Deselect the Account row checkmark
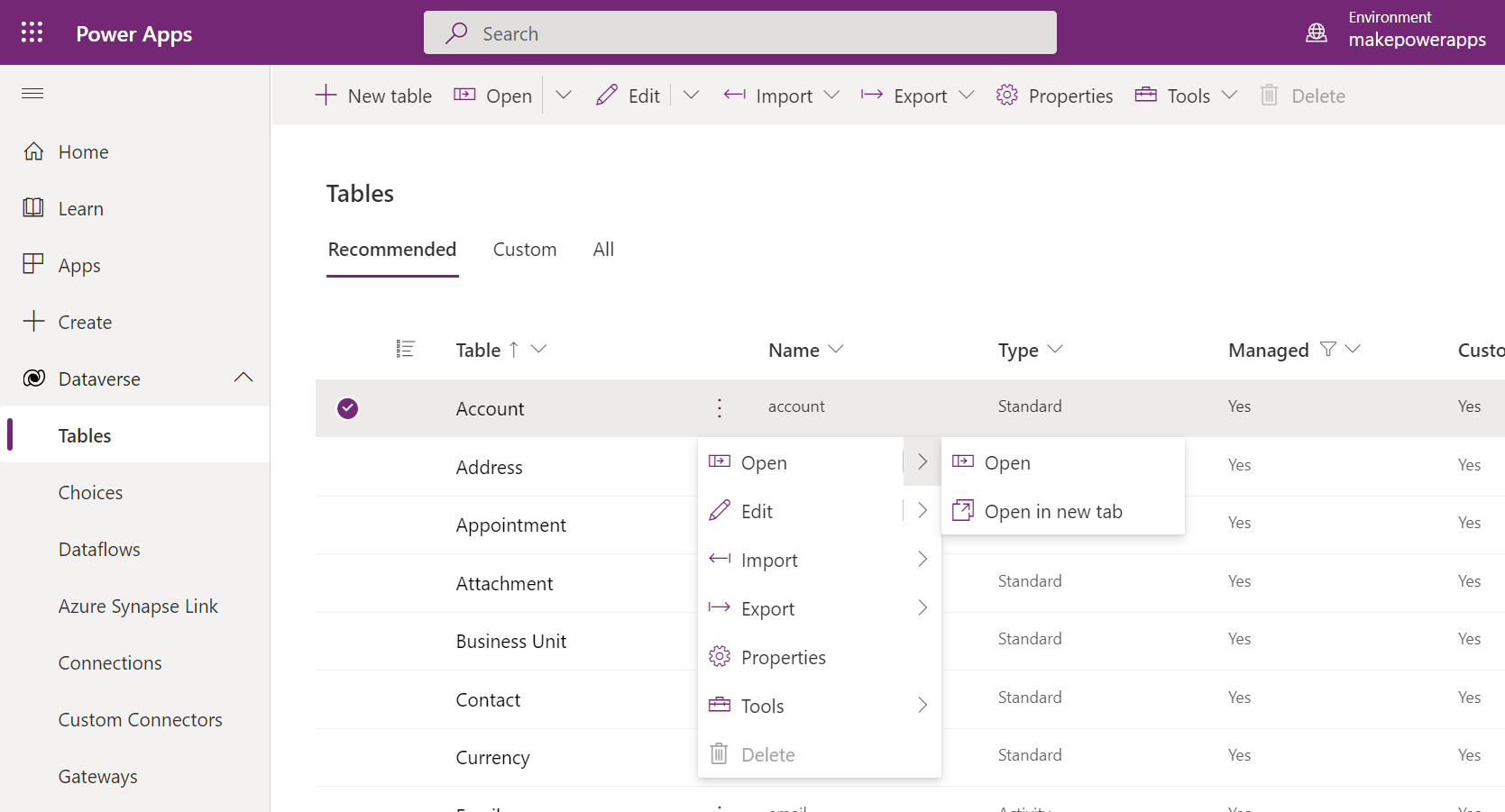This screenshot has height=812, width=1505. (347, 408)
